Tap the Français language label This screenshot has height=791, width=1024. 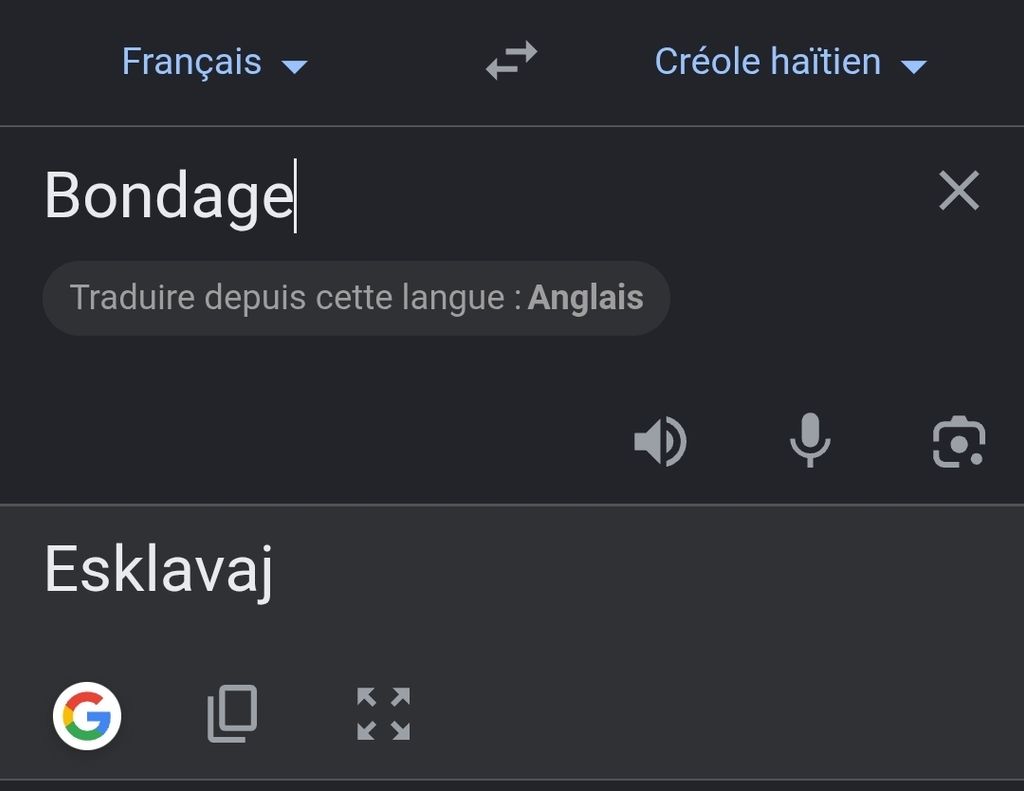[x=191, y=62]
